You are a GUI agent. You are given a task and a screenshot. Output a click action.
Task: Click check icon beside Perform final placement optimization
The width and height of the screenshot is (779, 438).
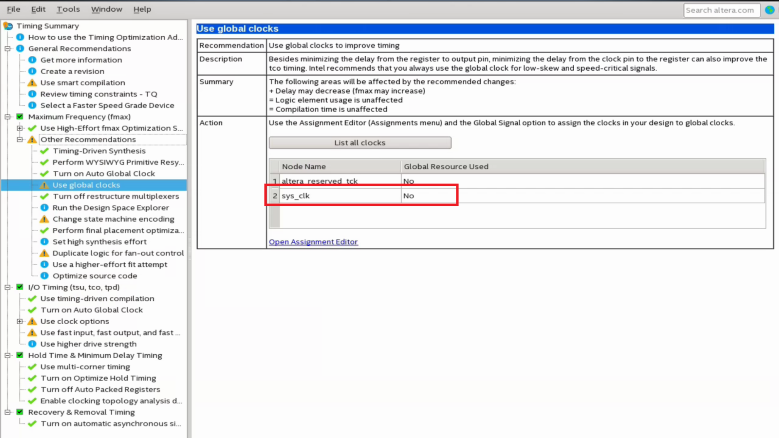pos(44,230)
